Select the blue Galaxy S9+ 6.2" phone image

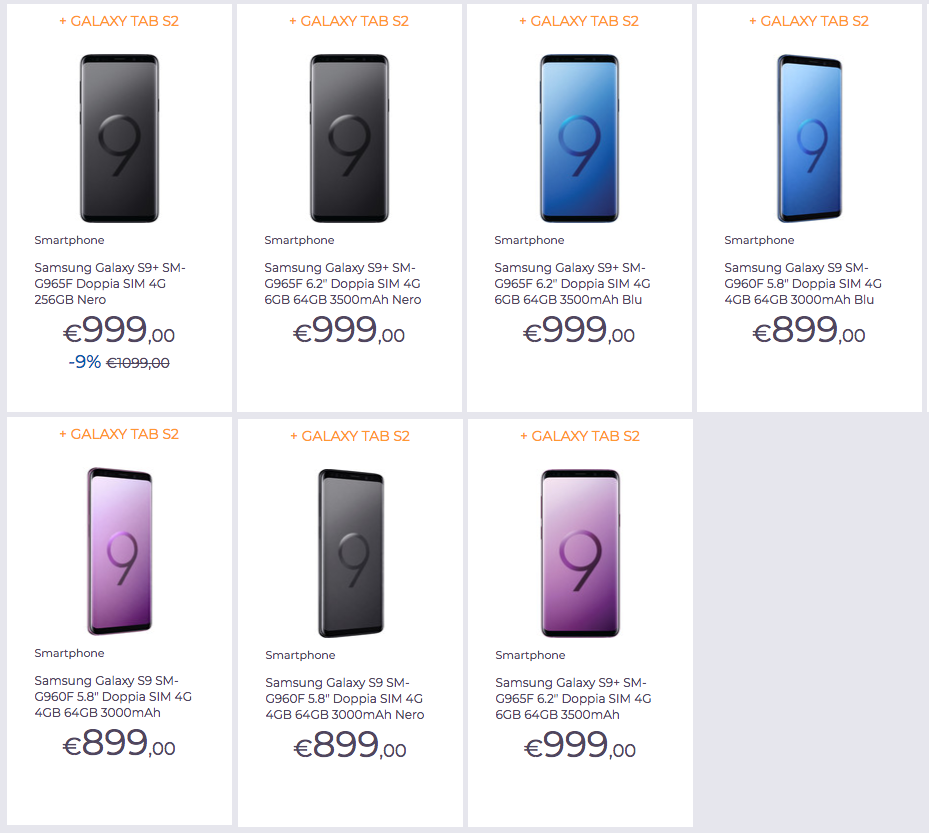[x=579, y=138]
